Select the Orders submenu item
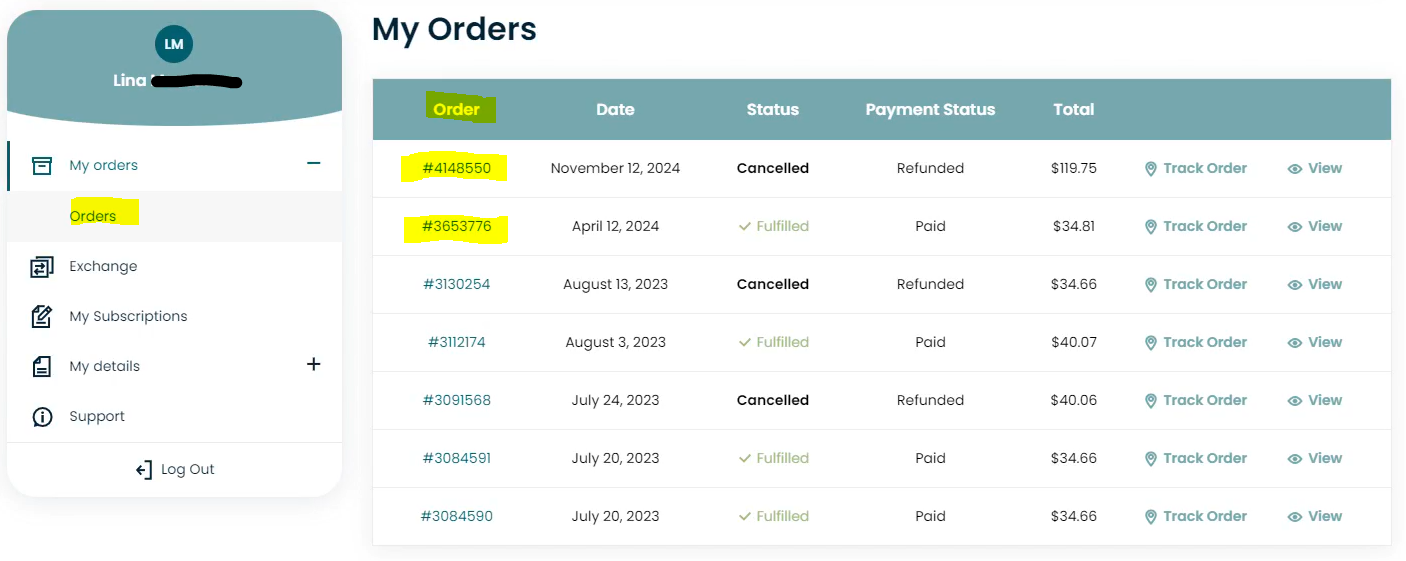The height and width of the screenshot is (561, 1406). point(93,216)
